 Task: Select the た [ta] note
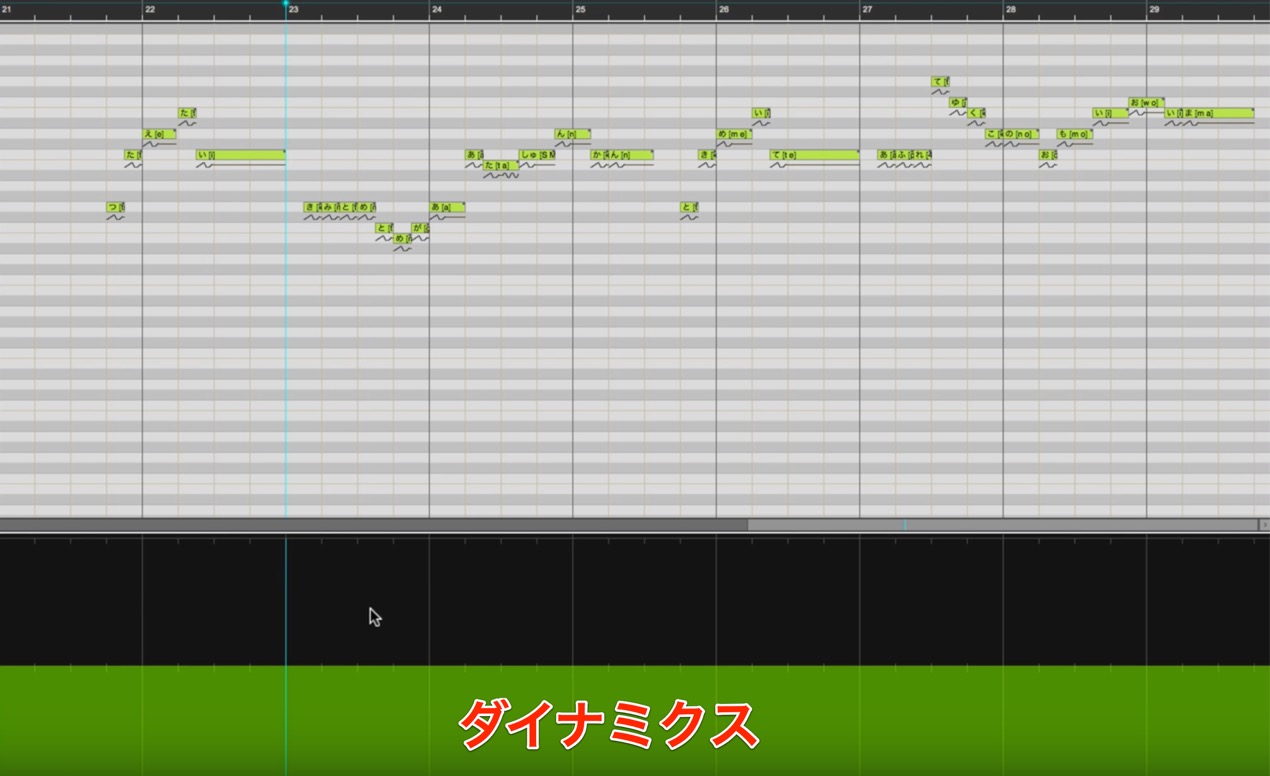click(501, 166)
